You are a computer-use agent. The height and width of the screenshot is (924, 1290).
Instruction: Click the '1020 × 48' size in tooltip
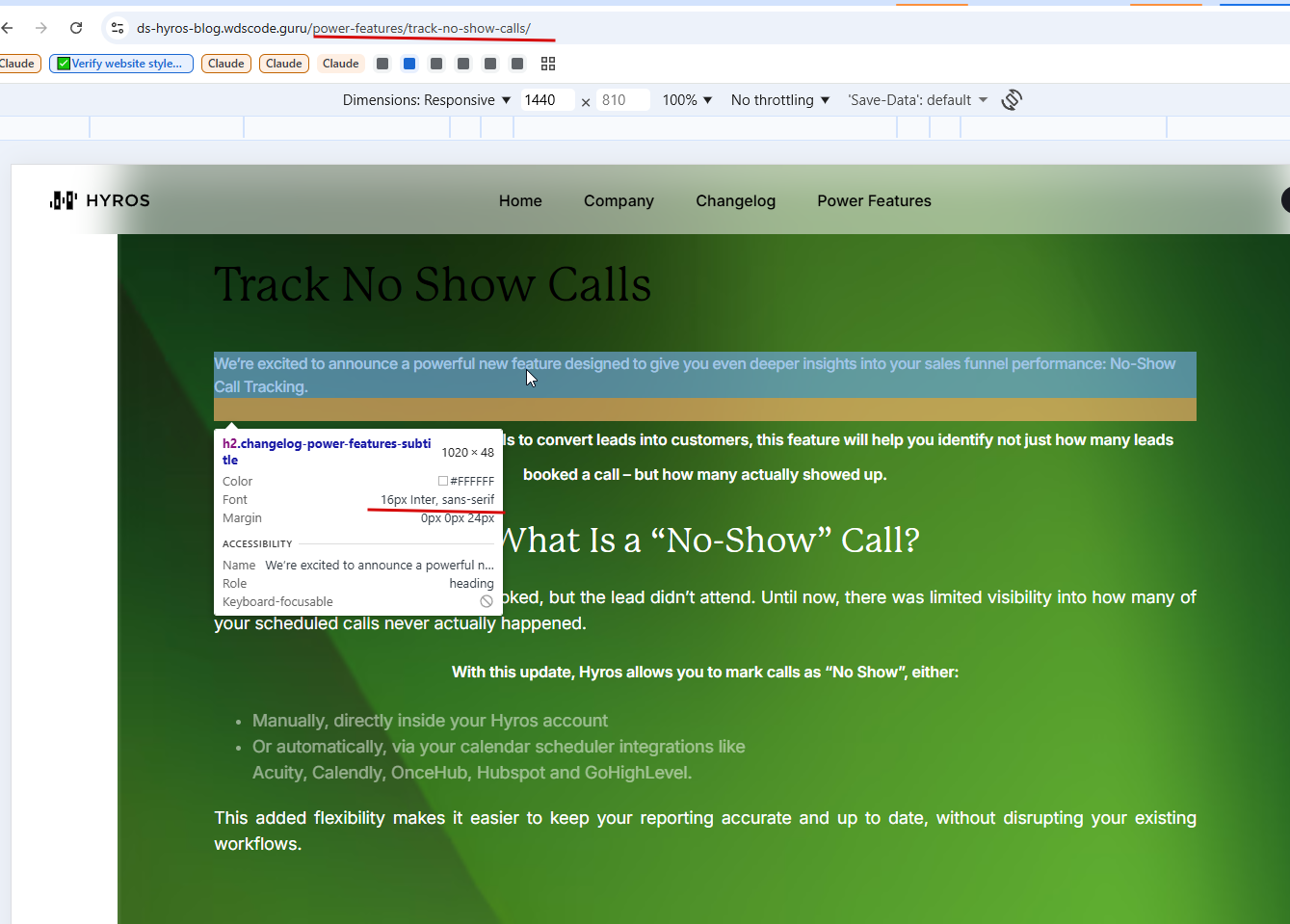[467, 452]
